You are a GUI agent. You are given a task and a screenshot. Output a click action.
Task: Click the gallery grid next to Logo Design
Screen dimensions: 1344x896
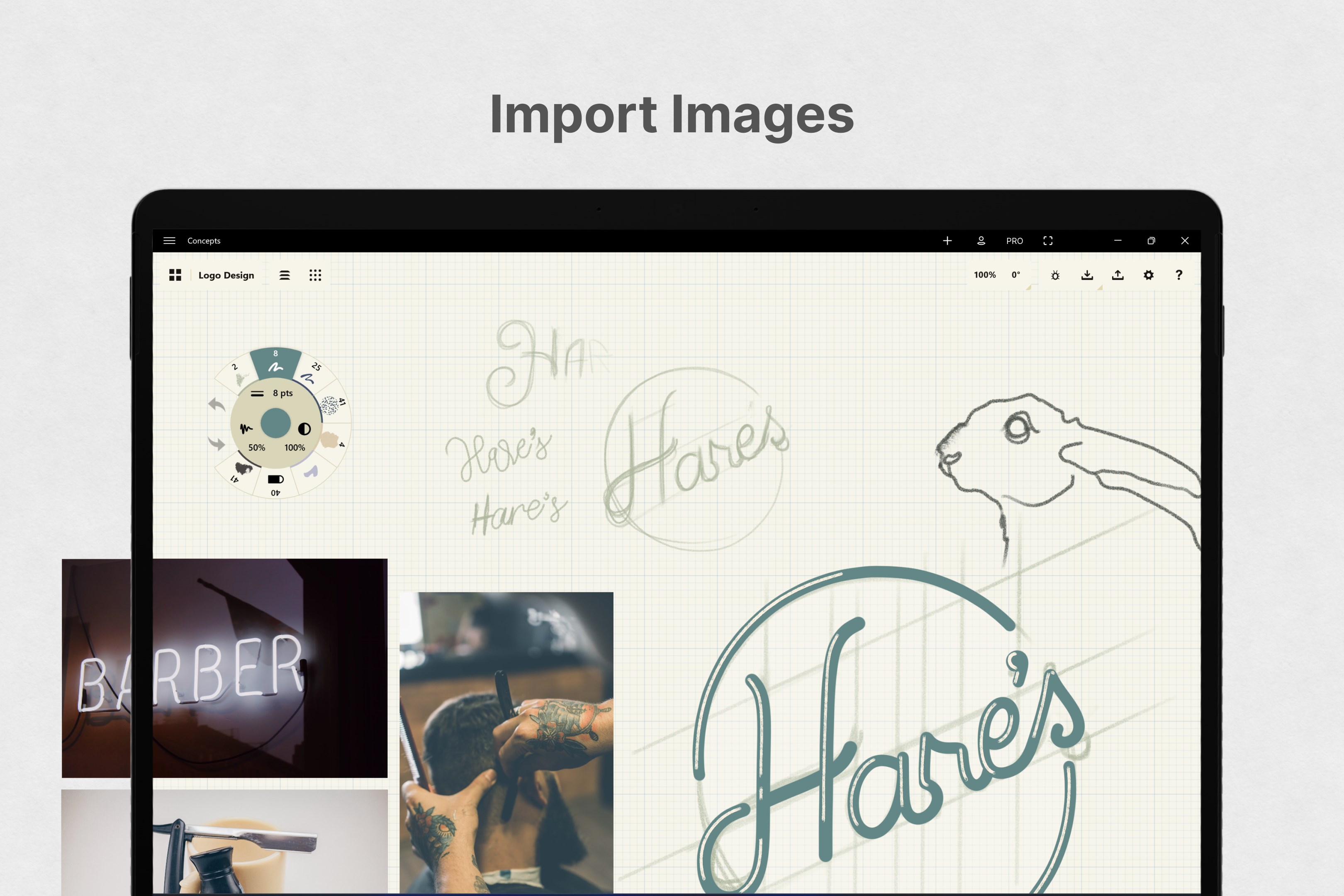pos(176,275)
